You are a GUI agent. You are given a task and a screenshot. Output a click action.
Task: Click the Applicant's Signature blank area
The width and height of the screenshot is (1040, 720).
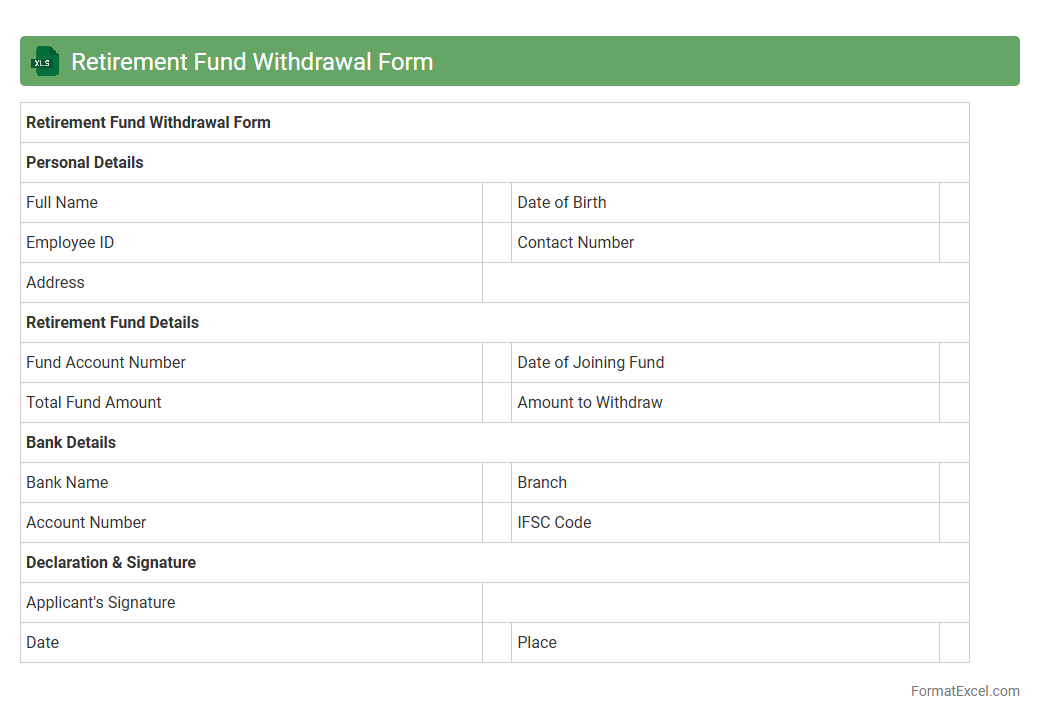[725, 602]
